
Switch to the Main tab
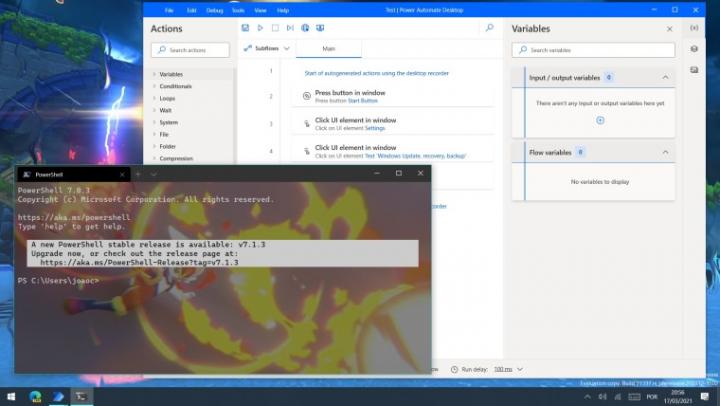[x=329, y=49]
